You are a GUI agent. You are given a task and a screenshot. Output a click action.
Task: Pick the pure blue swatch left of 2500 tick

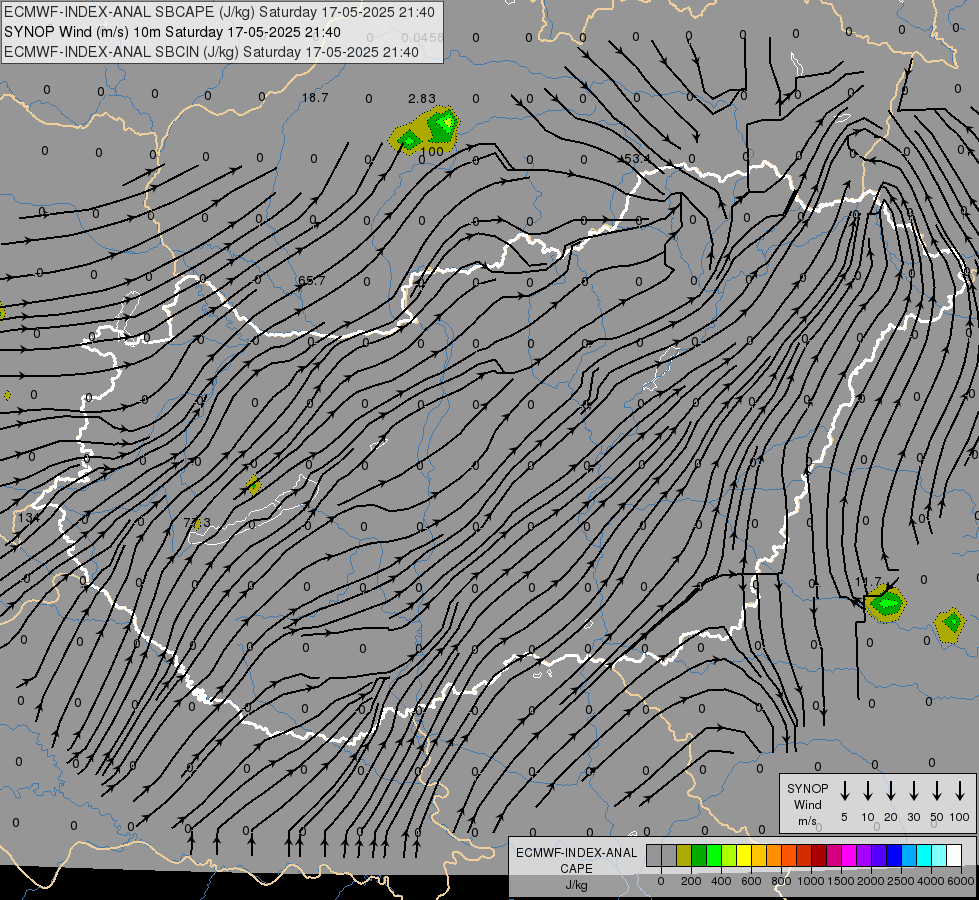coord(895,855)
